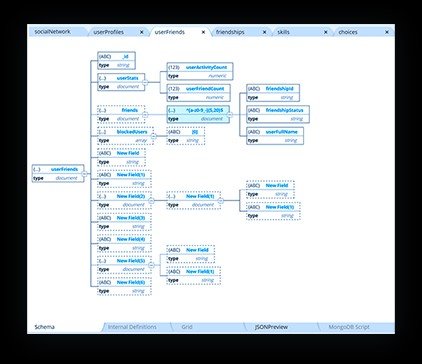Select the New Field(5) document field
Viewport: 422px width, 364px height.
124,265
